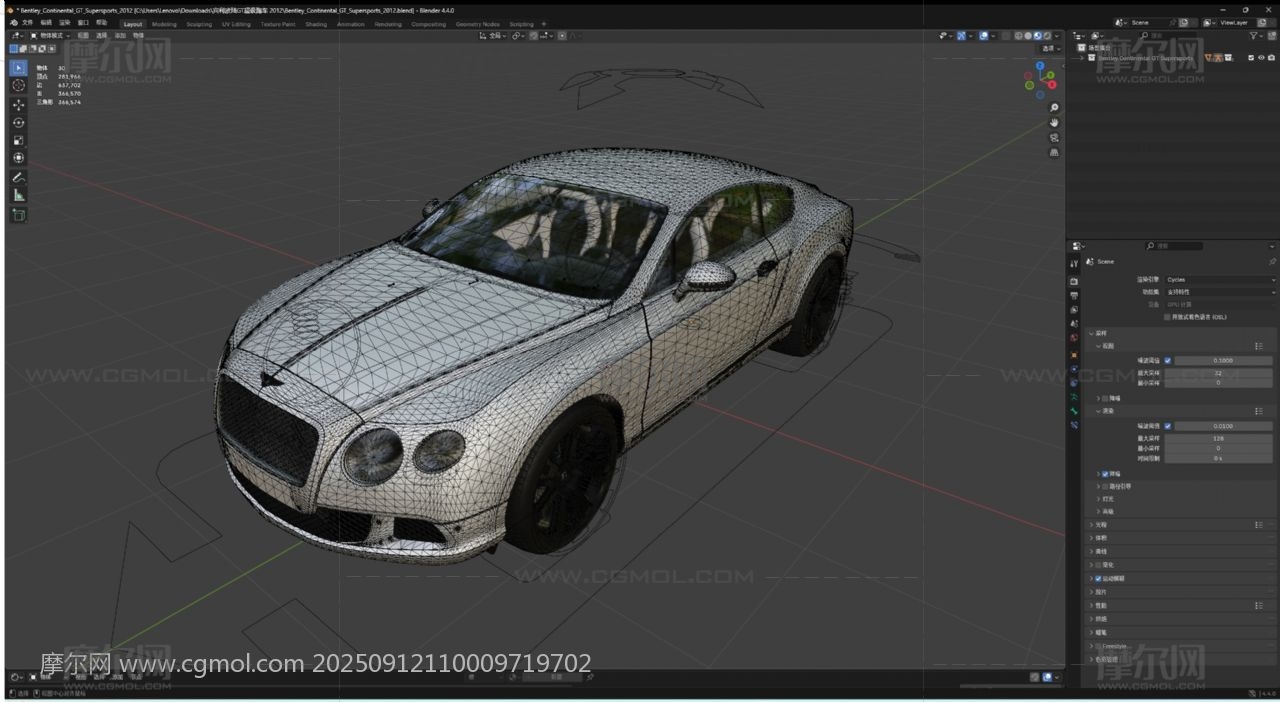Toggle viewport gizmo display button
The height and width of the screenshot is (702, 1280).
(x=961, y=36)
